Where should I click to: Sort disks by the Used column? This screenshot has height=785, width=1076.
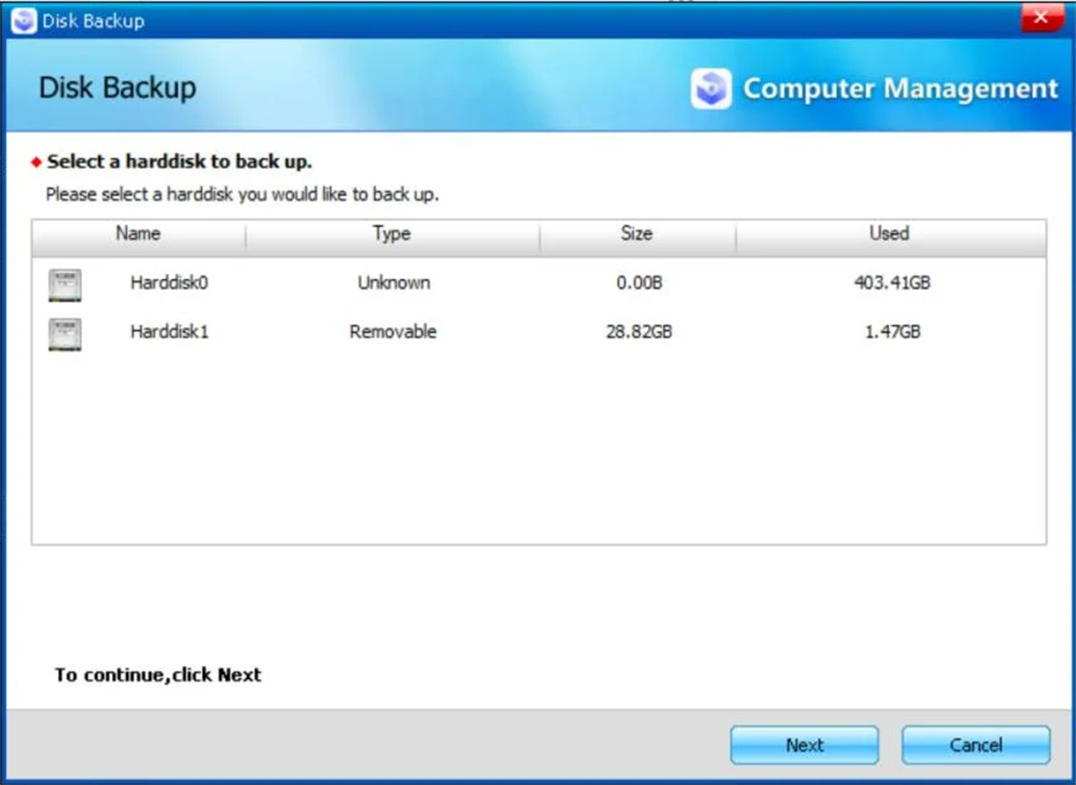[x=888, y=233]
